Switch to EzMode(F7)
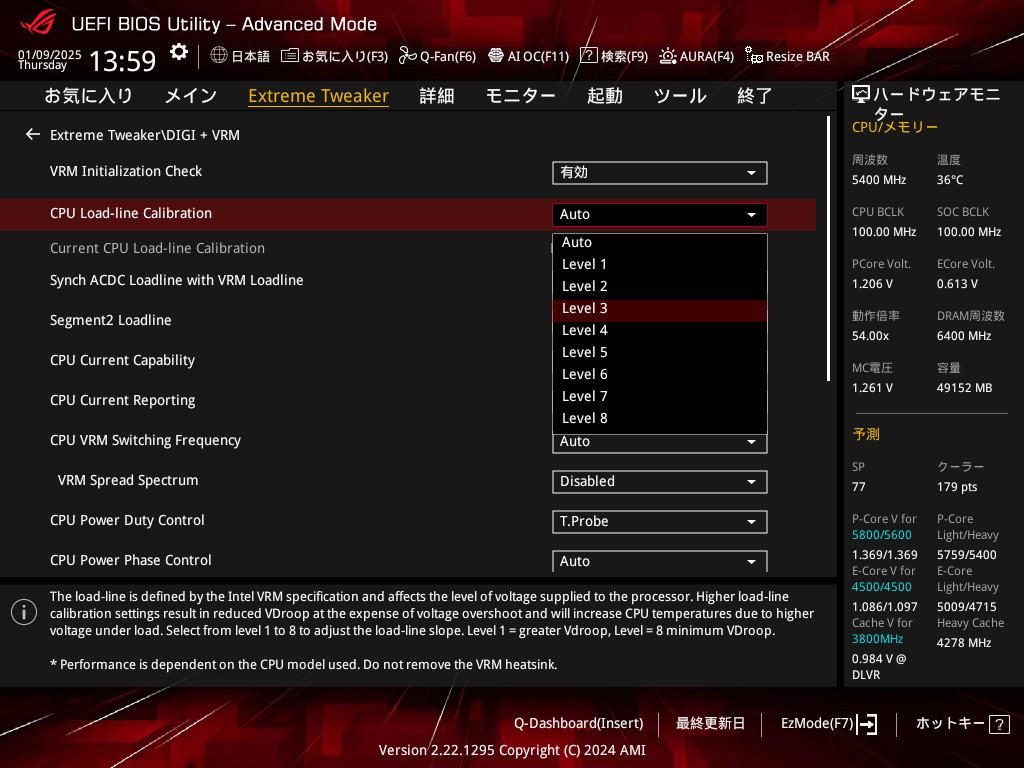The height and width of the screenshot is (768, 1024). [x=829, y=723]
